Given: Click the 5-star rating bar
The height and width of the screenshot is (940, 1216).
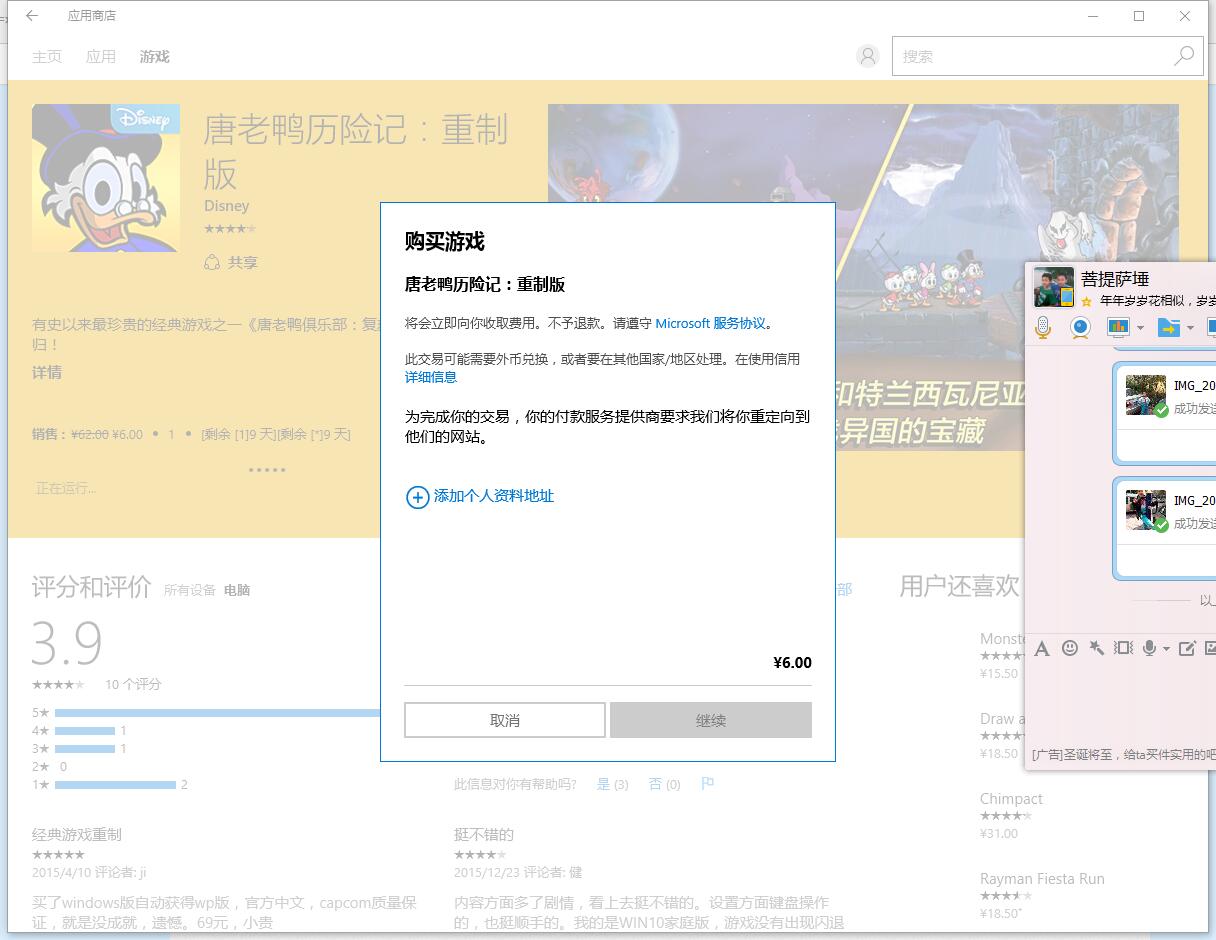Looking at the screenshot, I should [x=217, y=713].
